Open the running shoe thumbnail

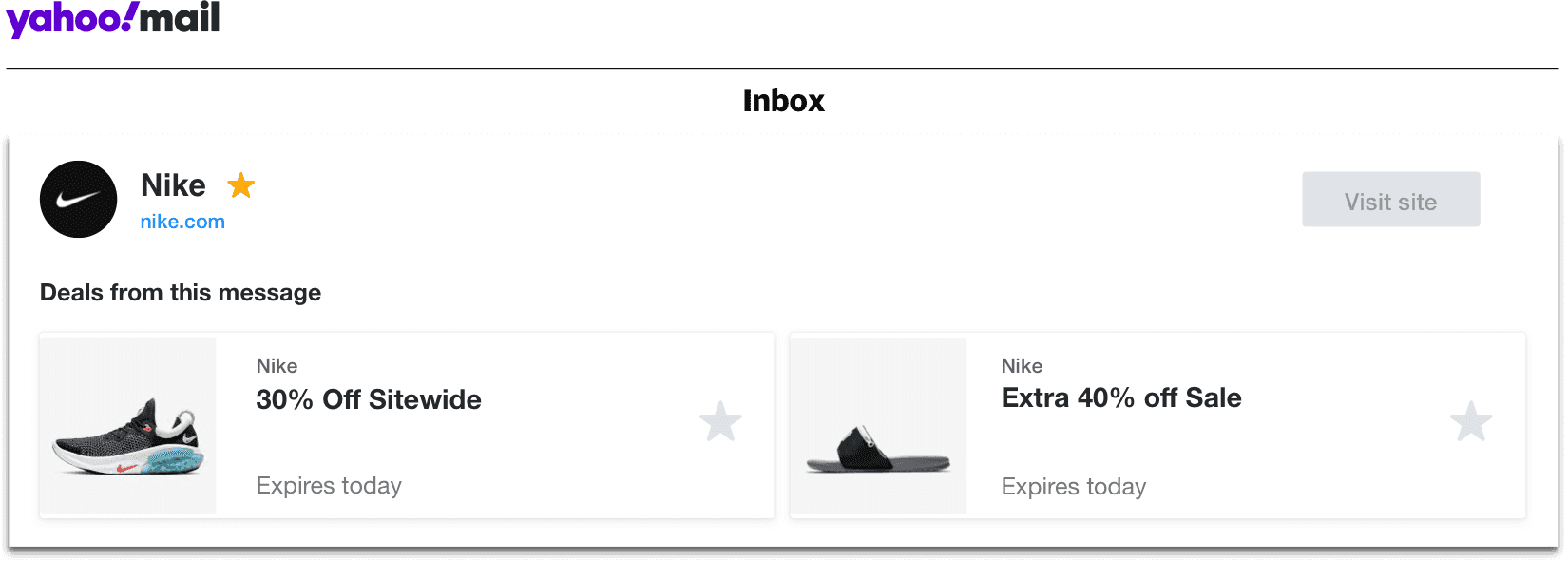pos(128,425)
